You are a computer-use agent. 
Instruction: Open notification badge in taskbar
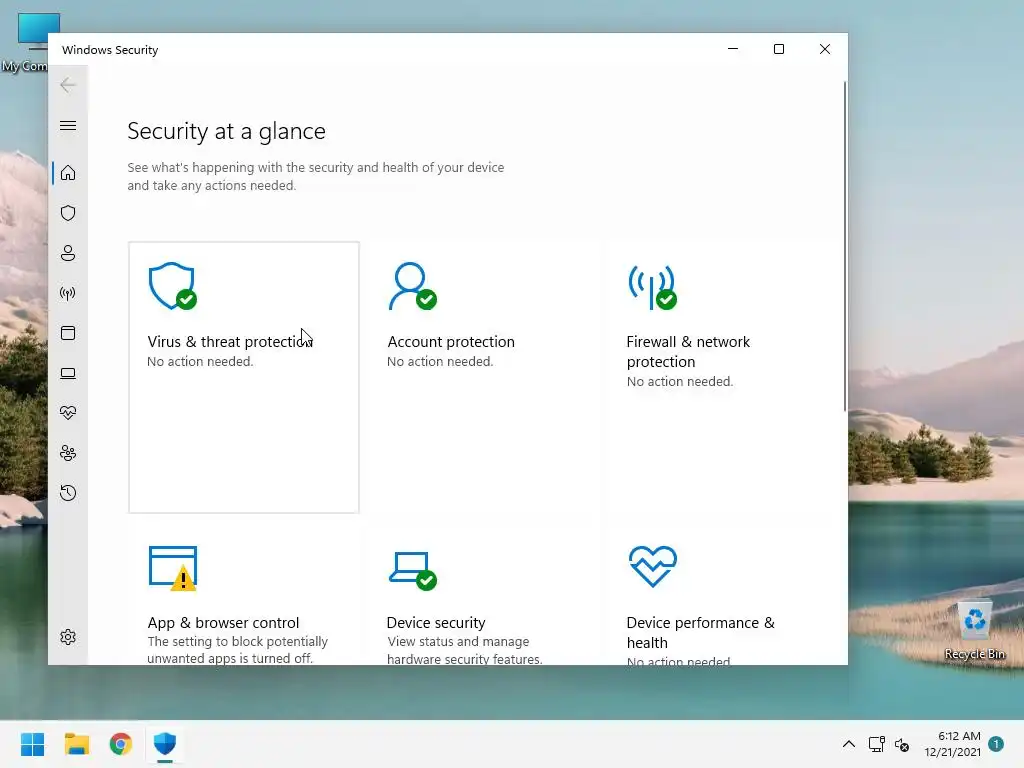[x=995, y=744]
